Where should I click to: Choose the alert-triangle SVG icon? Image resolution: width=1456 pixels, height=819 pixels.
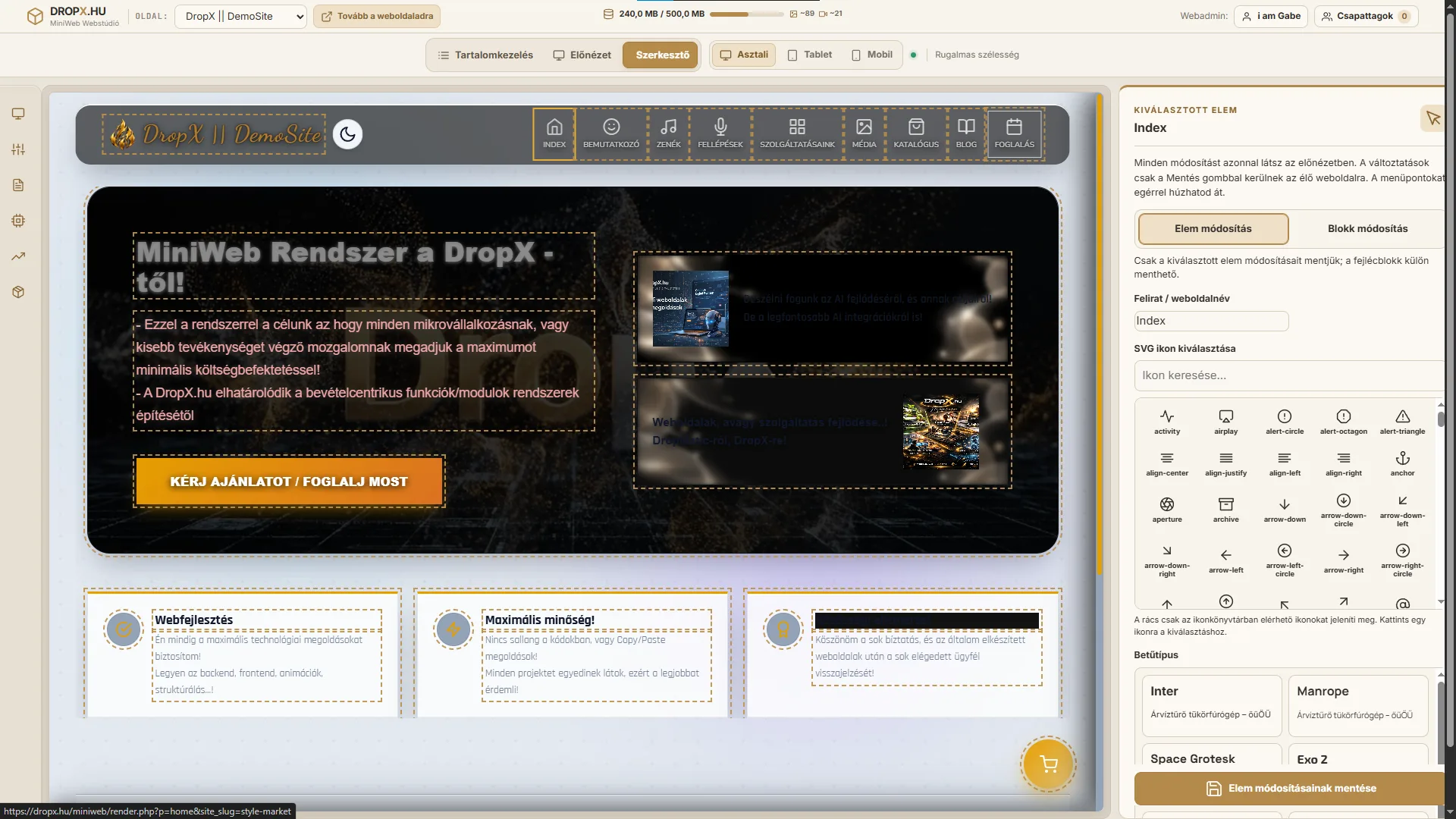pyautogui.click(x=1403, y=422)
